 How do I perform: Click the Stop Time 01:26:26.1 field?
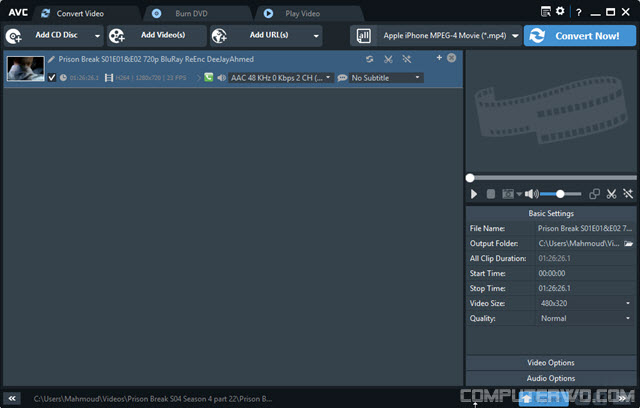pyautogui.click(x=585, y=288)
